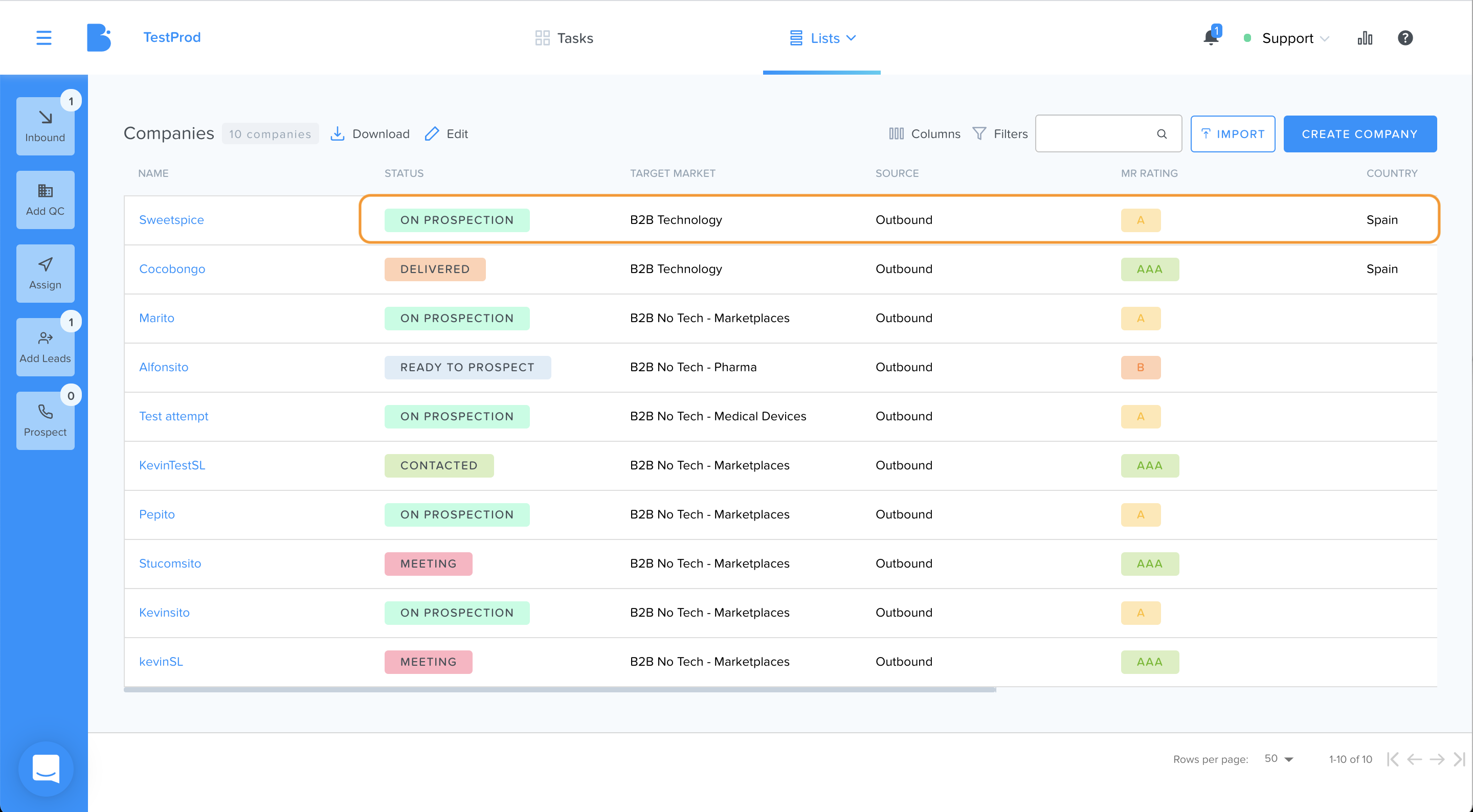Click KevinTestSL's CONTACTED status badge

click(439, 466)
